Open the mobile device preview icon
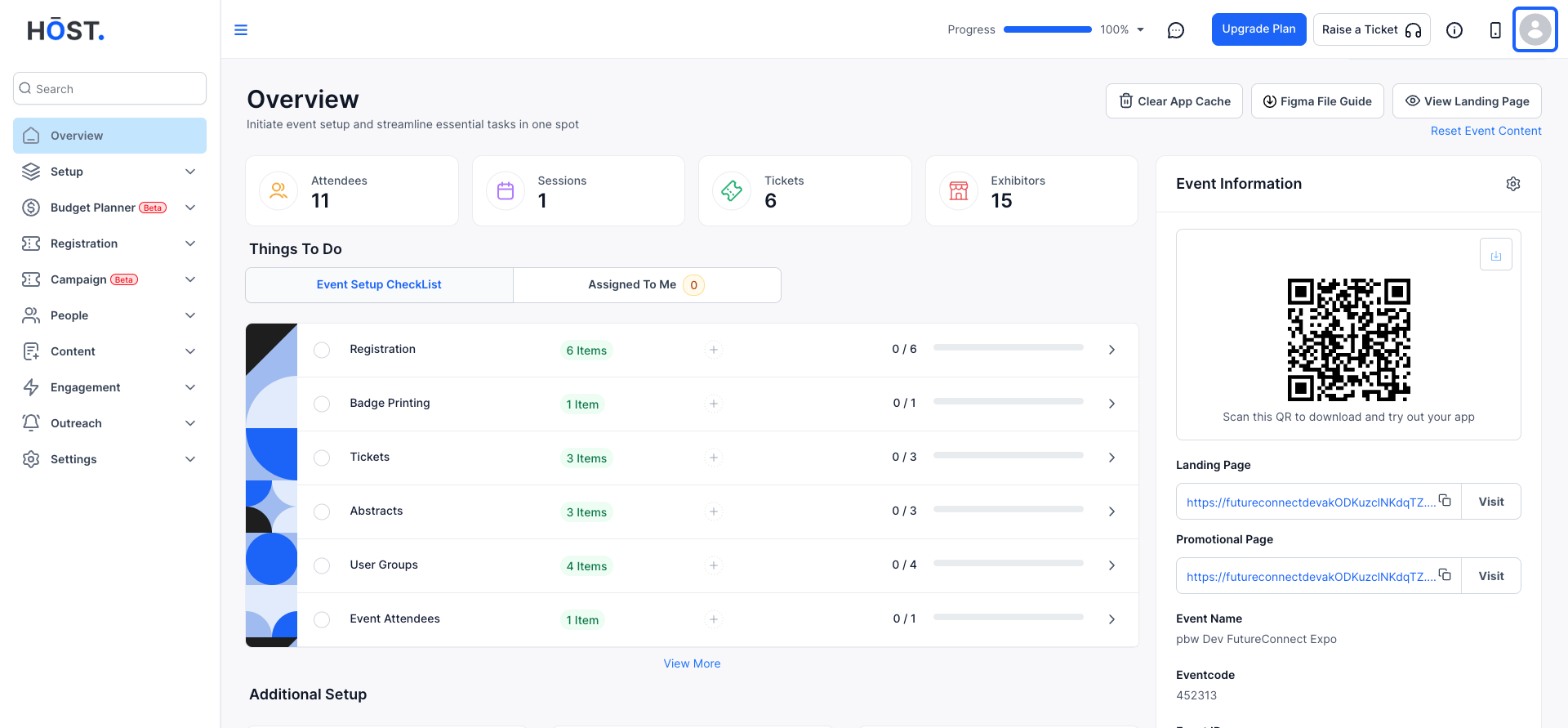Screen dimensions: 1568x728 1495,30
